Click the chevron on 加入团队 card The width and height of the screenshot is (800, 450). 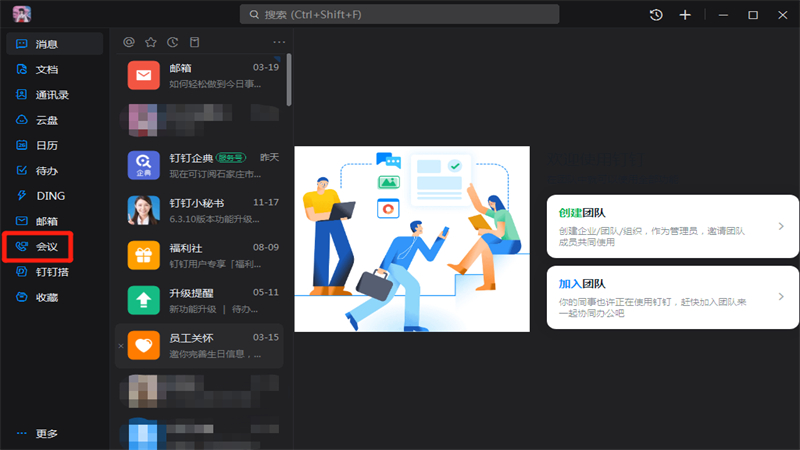(781, 296)
